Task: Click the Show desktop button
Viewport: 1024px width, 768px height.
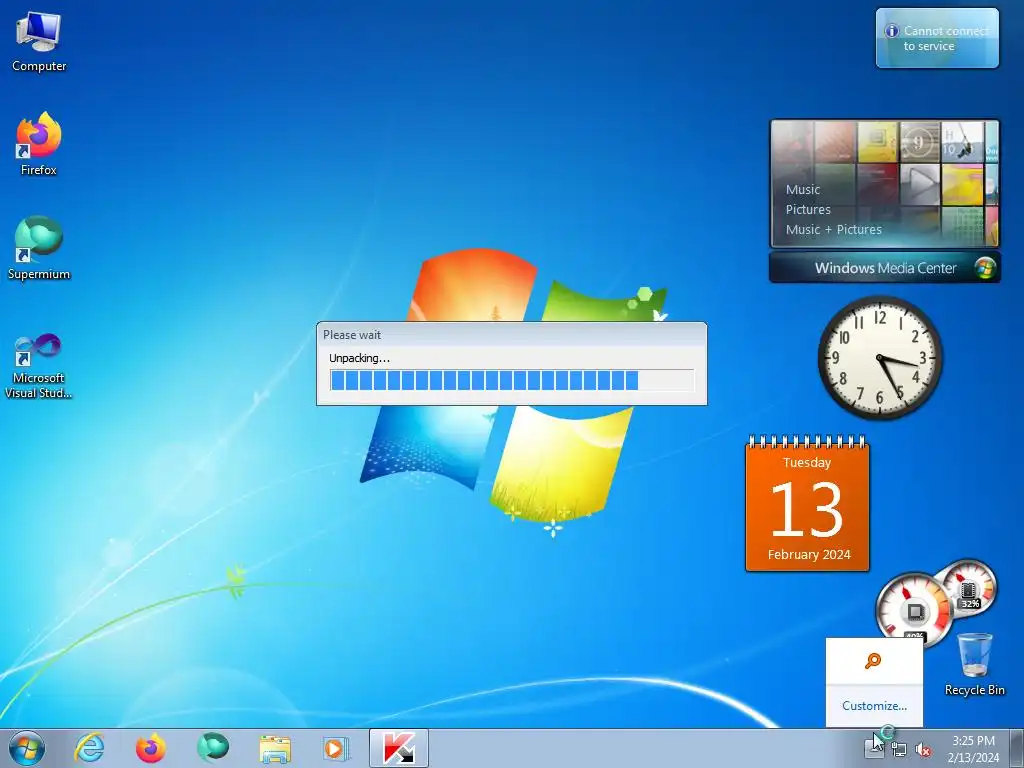Action: (x=1017, y=748)
